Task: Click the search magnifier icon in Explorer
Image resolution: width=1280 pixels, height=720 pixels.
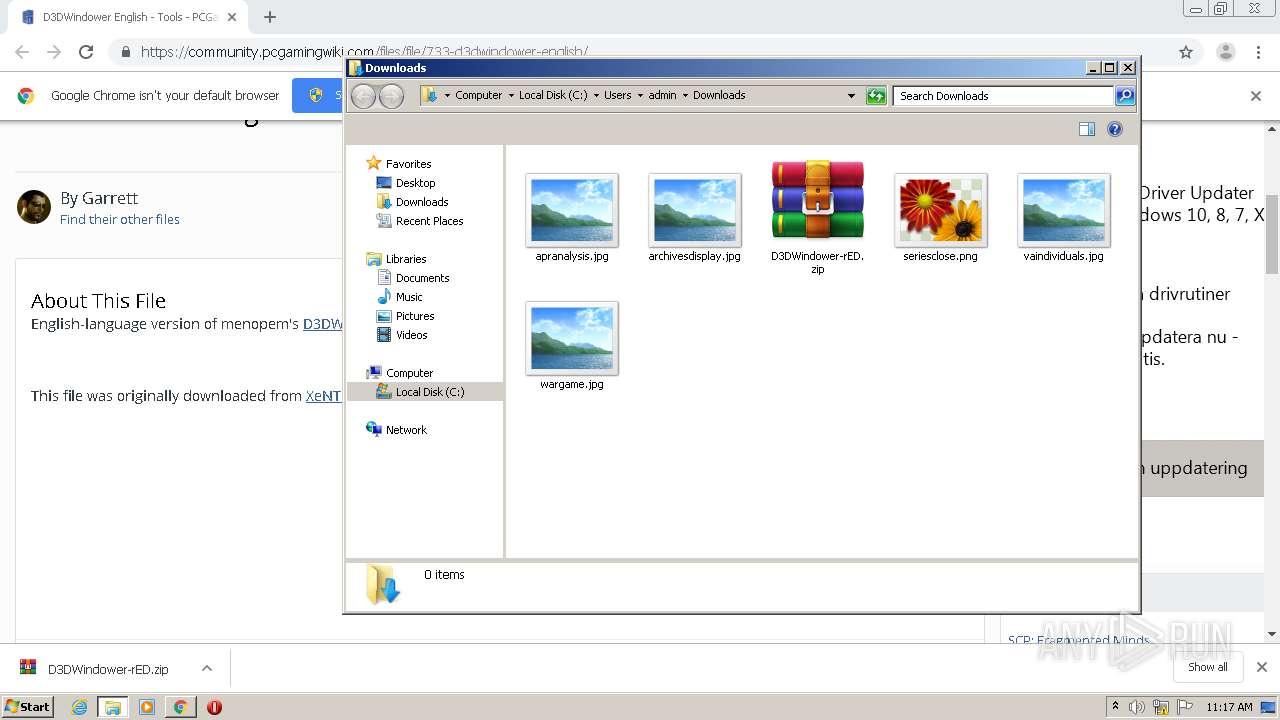Action: (1125, 96)
